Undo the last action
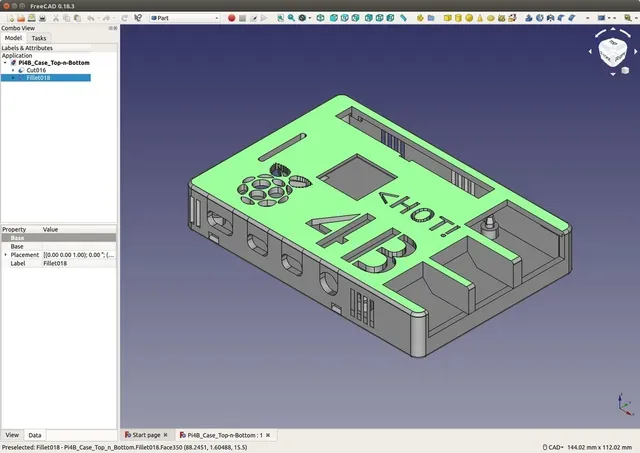The width and height of the screenshot is (640, 453). click(x=91, y=18)
